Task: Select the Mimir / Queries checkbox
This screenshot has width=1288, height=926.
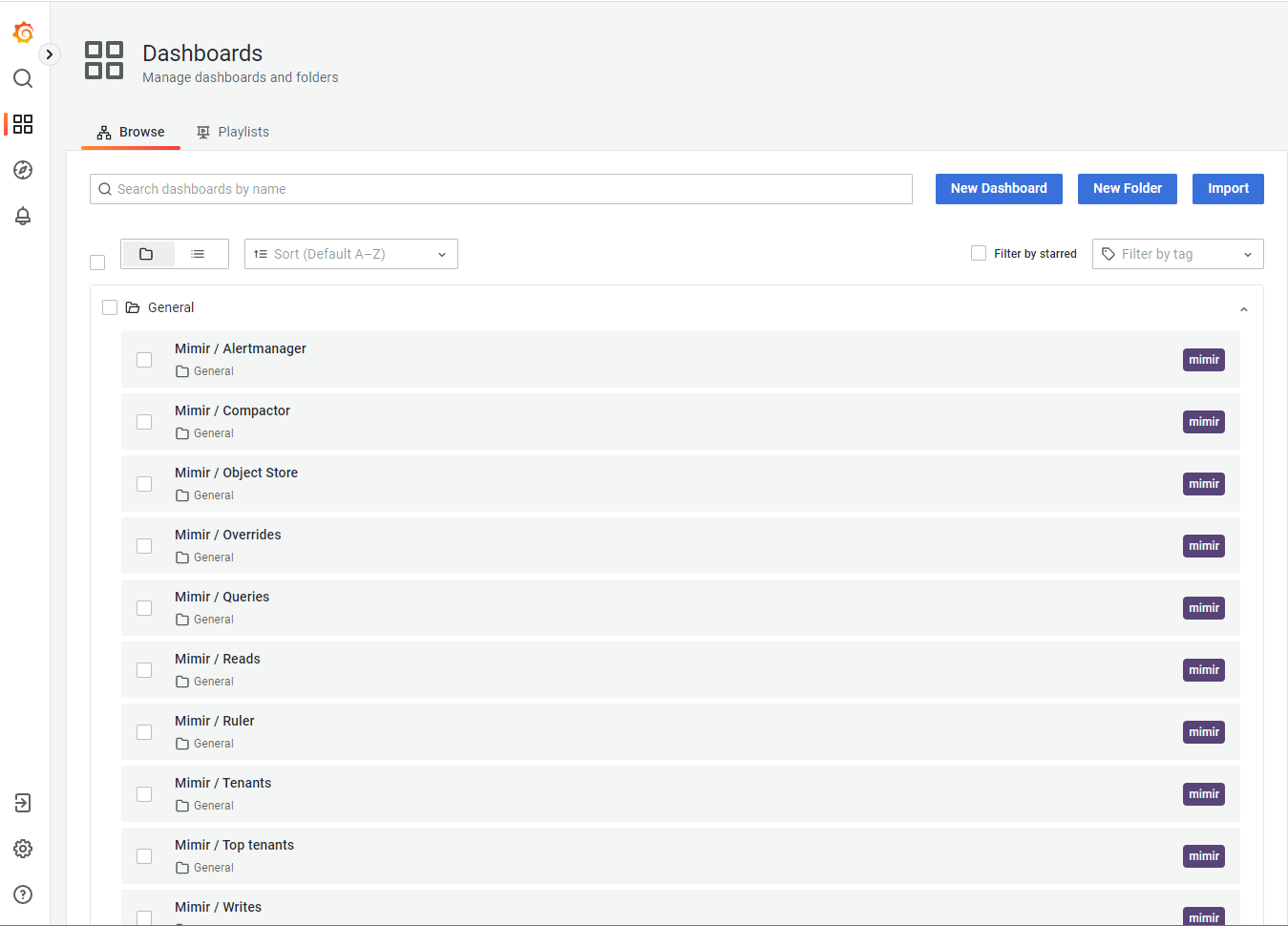Action: 144,608
